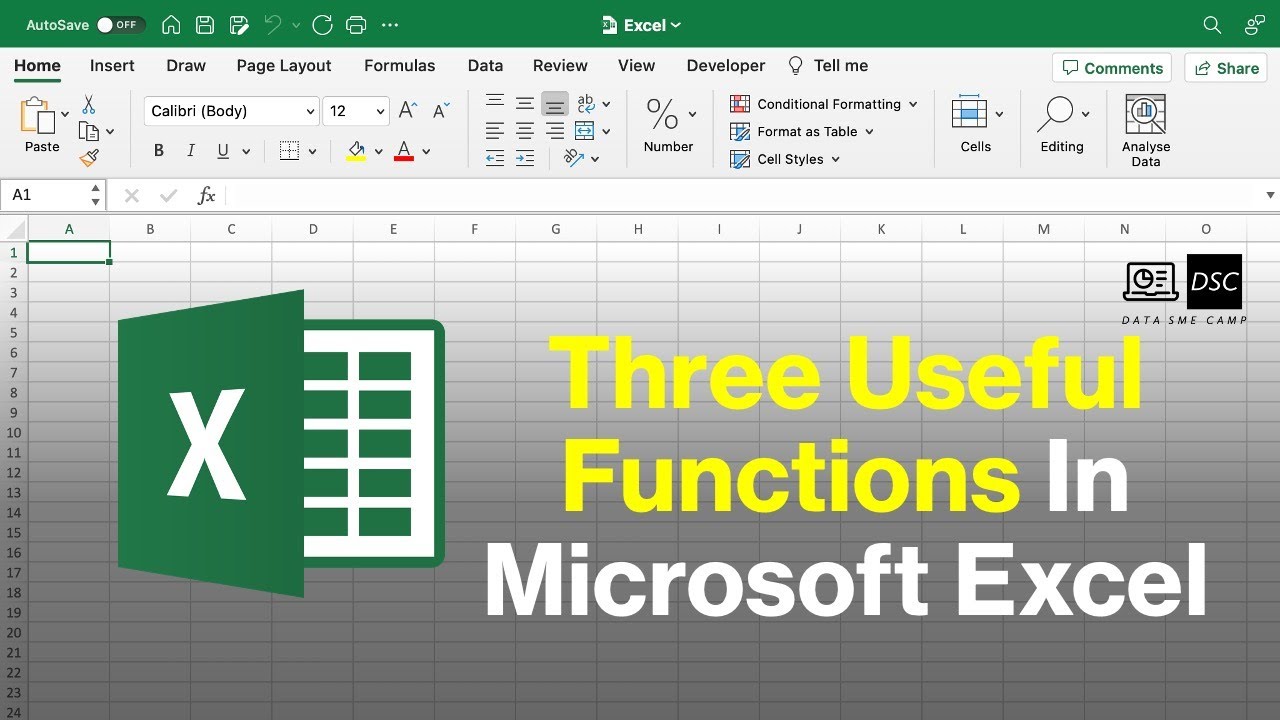Toggle the AutoSave switch
The image size is (1280, 720).
point(120,25)
